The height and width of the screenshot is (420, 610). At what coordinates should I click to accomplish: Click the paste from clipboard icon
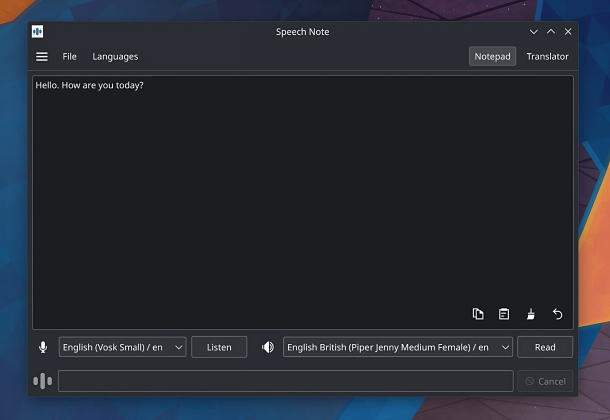pos(504,314)
